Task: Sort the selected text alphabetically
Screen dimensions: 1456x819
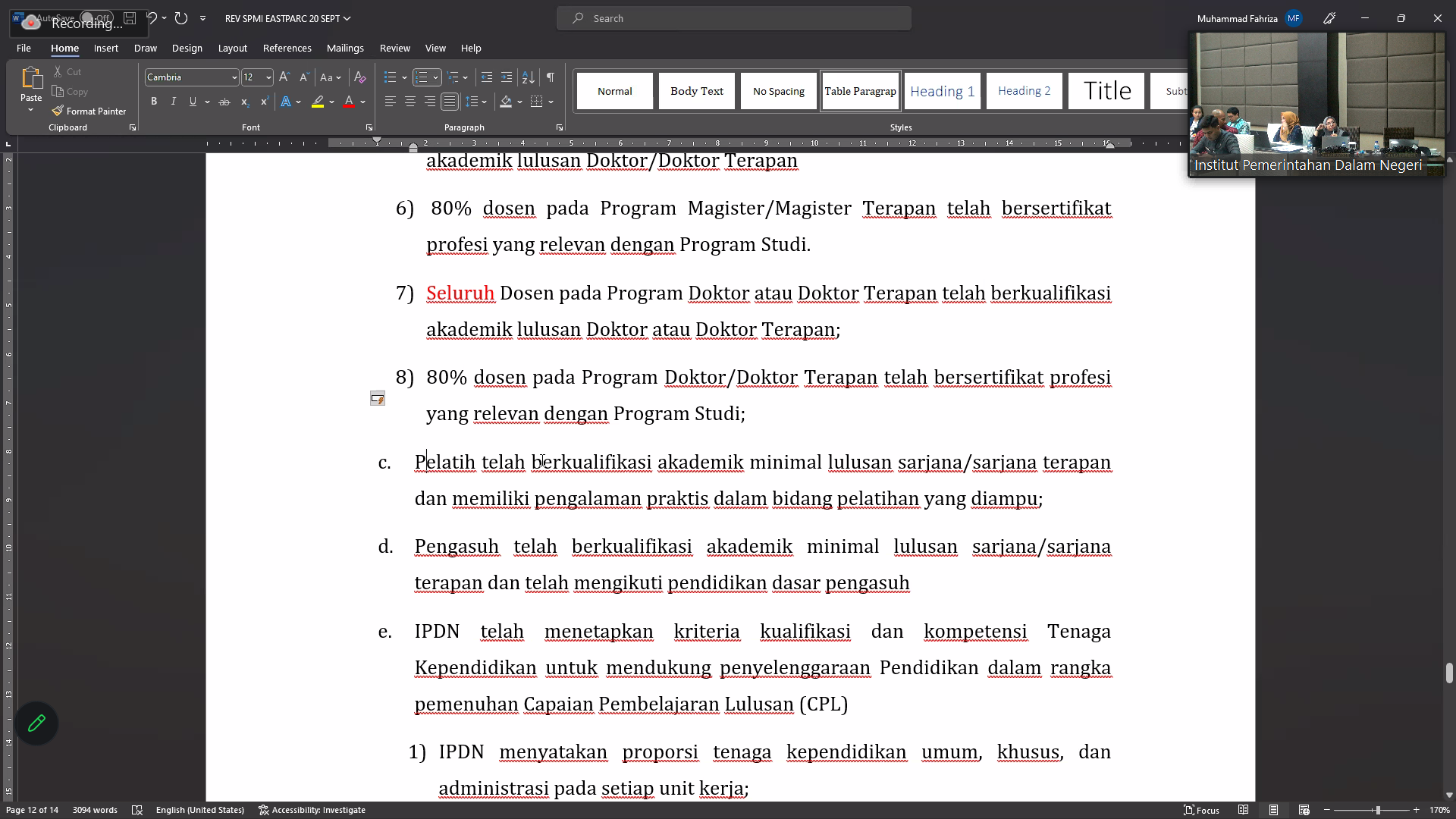Action: 529,77
